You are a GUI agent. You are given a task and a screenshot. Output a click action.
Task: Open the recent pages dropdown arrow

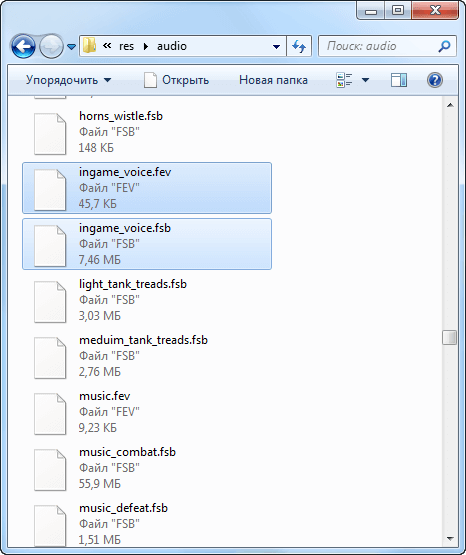[71, 46]
